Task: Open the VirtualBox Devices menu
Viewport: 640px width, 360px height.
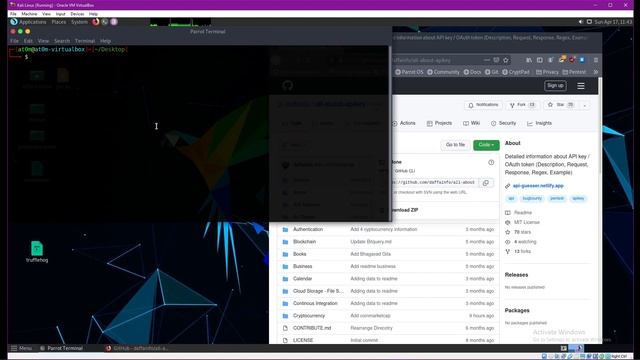Action: (77, 14)
